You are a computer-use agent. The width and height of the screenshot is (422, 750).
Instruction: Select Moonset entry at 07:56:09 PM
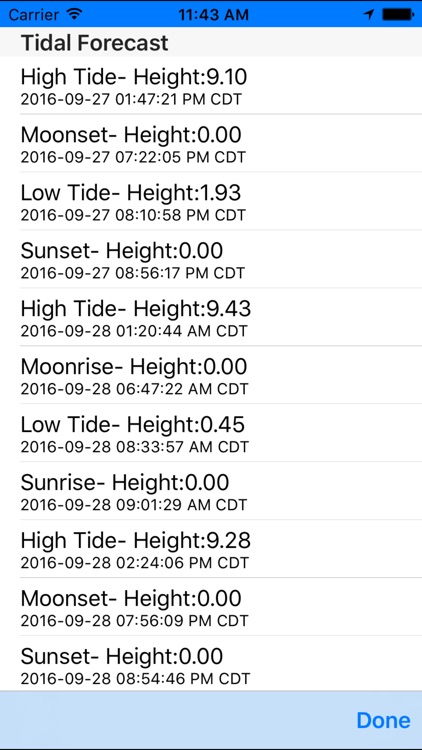point(211,607)
